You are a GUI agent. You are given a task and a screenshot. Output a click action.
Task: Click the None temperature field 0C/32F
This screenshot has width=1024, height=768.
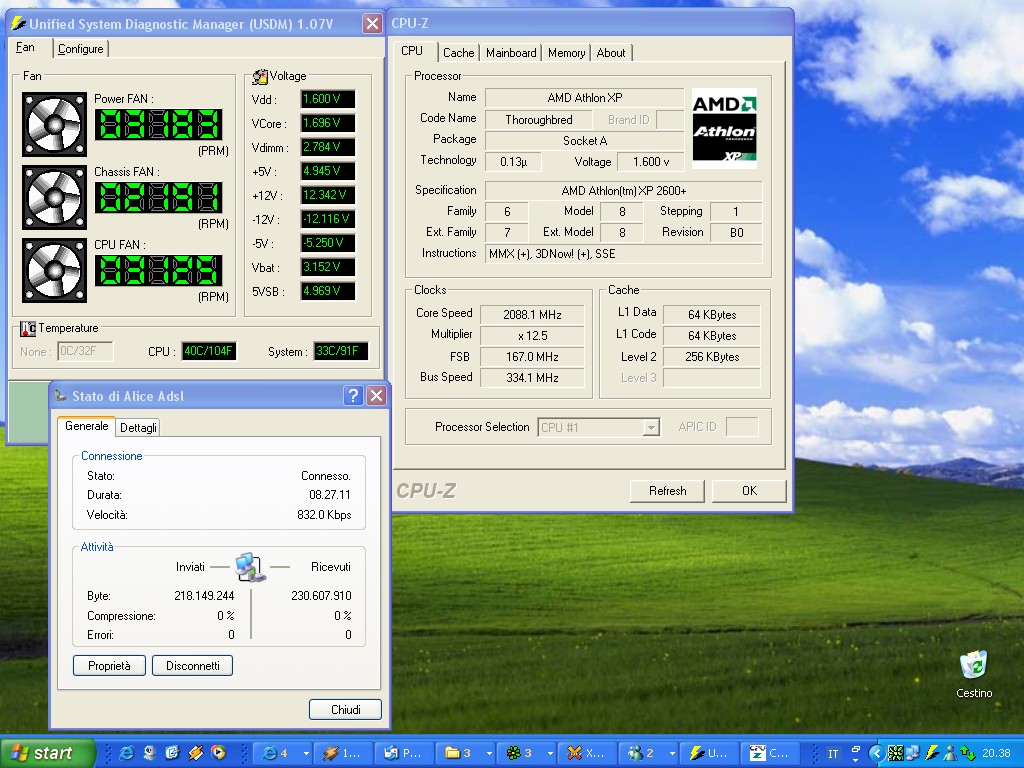point(85,351)
